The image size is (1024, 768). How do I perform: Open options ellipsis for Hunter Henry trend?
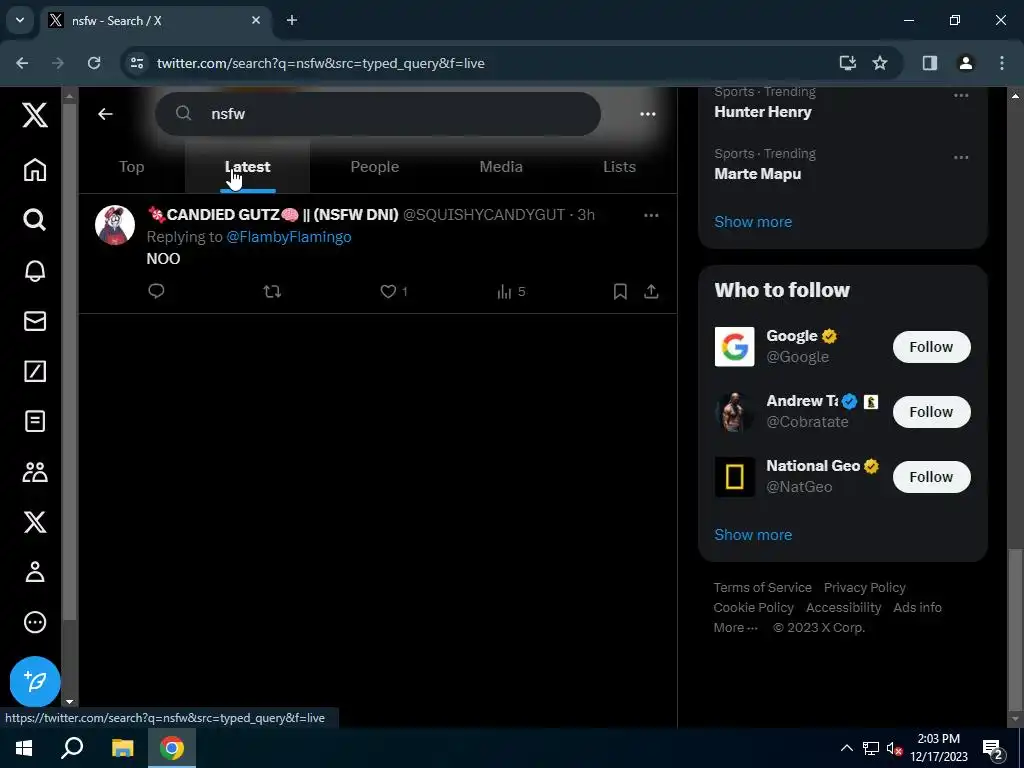click(961, 95)
